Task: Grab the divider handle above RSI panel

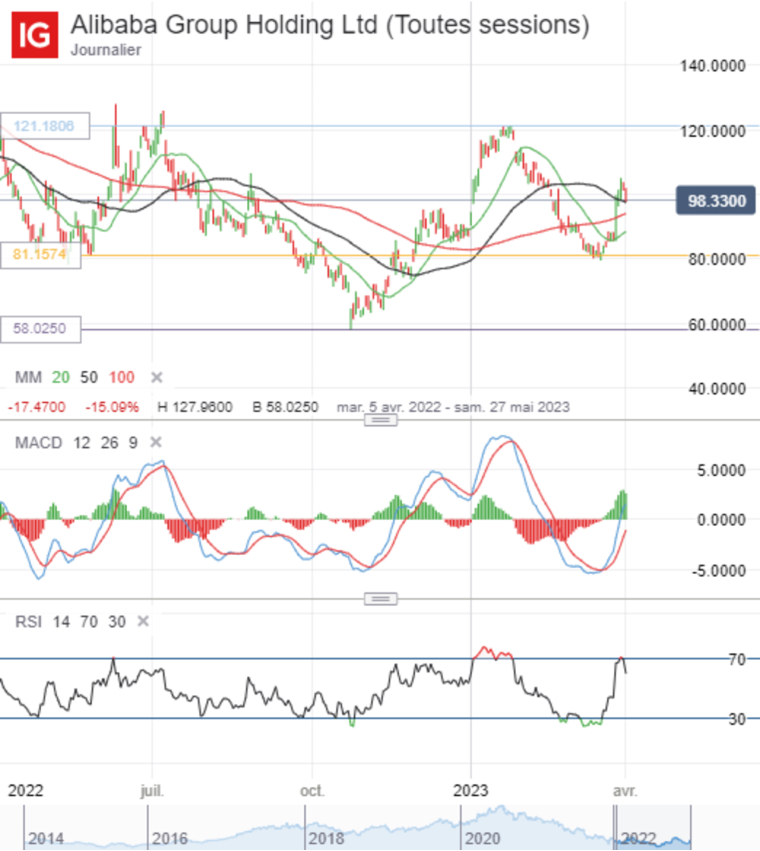Action: (381, 599)
